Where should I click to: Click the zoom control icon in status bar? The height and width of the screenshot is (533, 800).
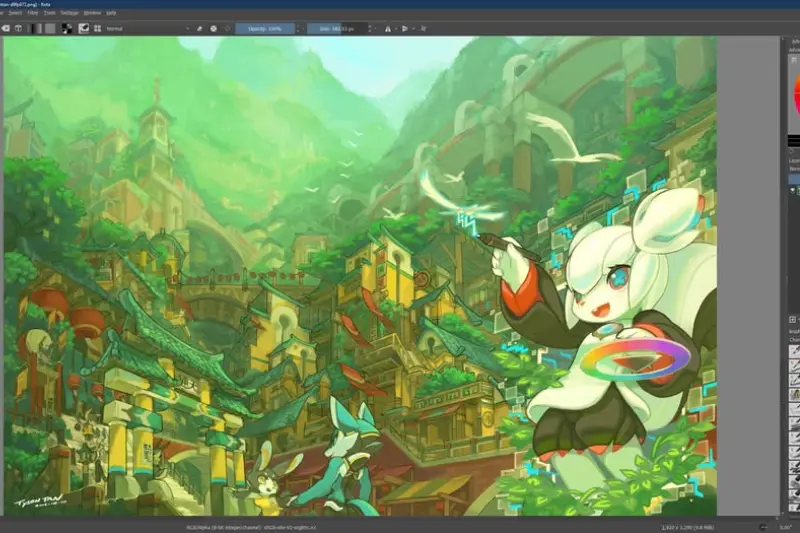click(763, 527)
